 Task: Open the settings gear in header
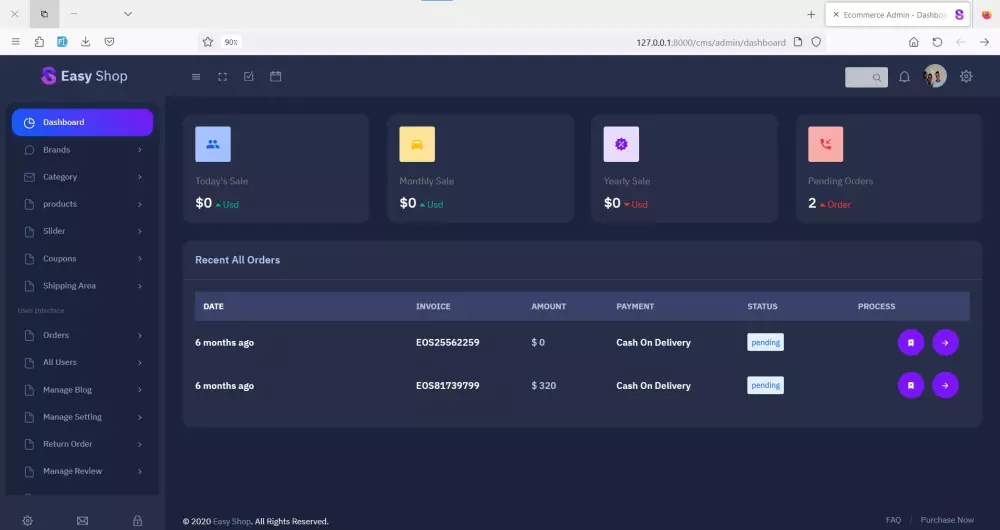tap(966, 77)
